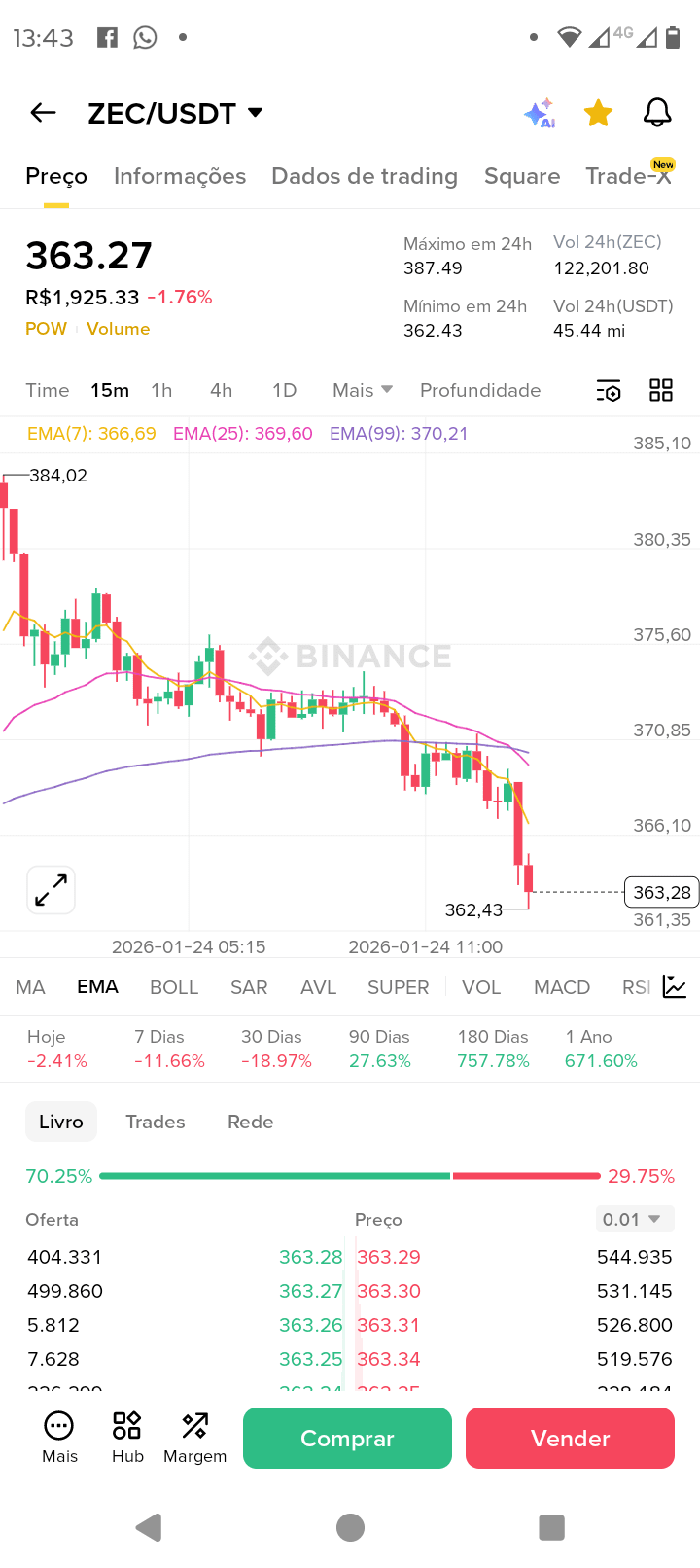Viewport: 700px width, 1568px height.
Task: Select the Time chart interval
Action: click(48, 390)
